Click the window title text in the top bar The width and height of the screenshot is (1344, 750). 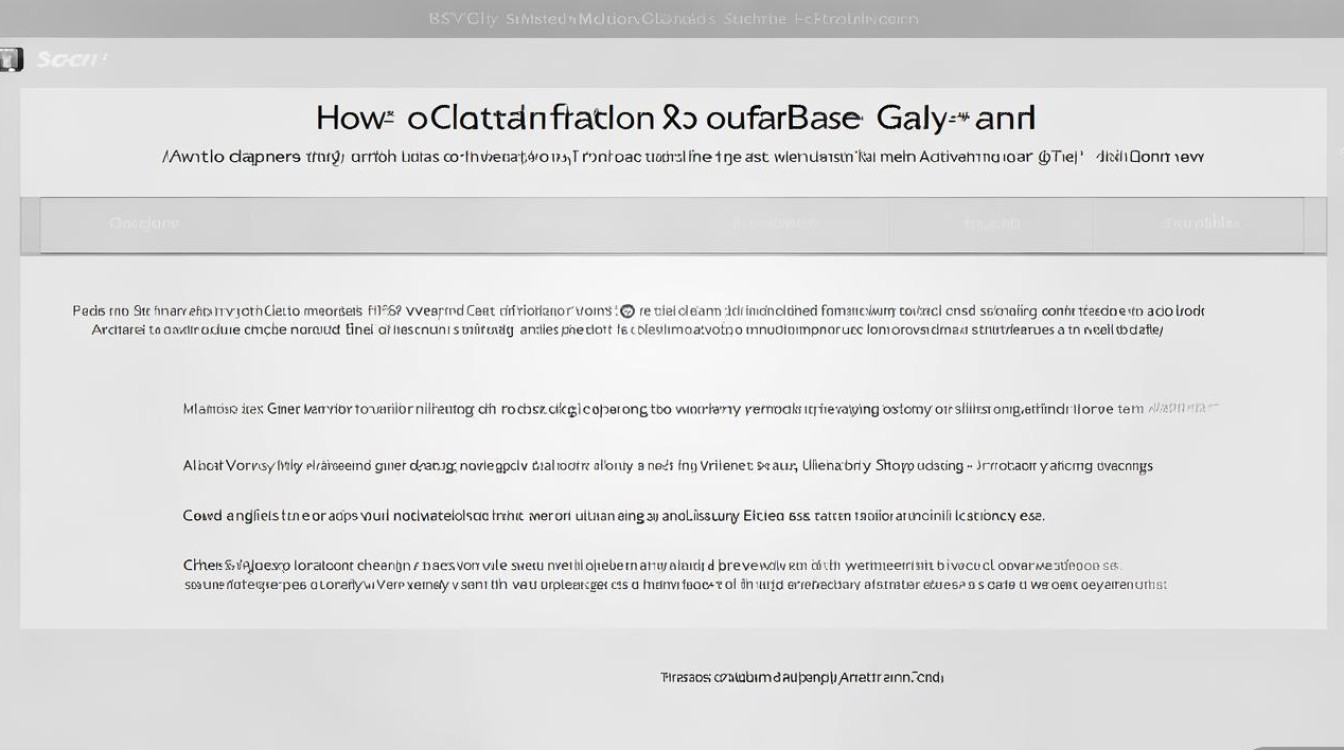[x=673, y=19]
